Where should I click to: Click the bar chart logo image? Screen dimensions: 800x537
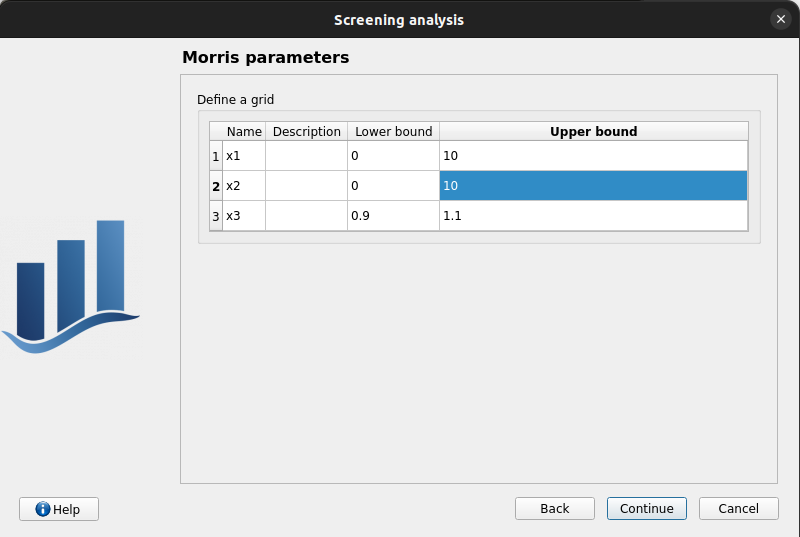tap(71, 287)
